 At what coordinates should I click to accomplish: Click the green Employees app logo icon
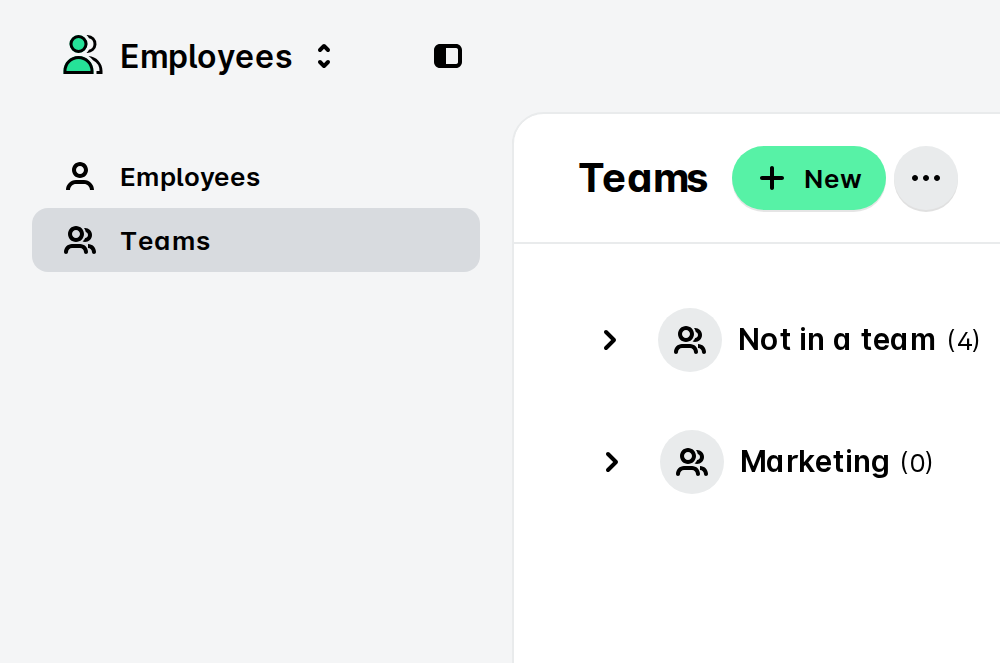click(82, 55)
